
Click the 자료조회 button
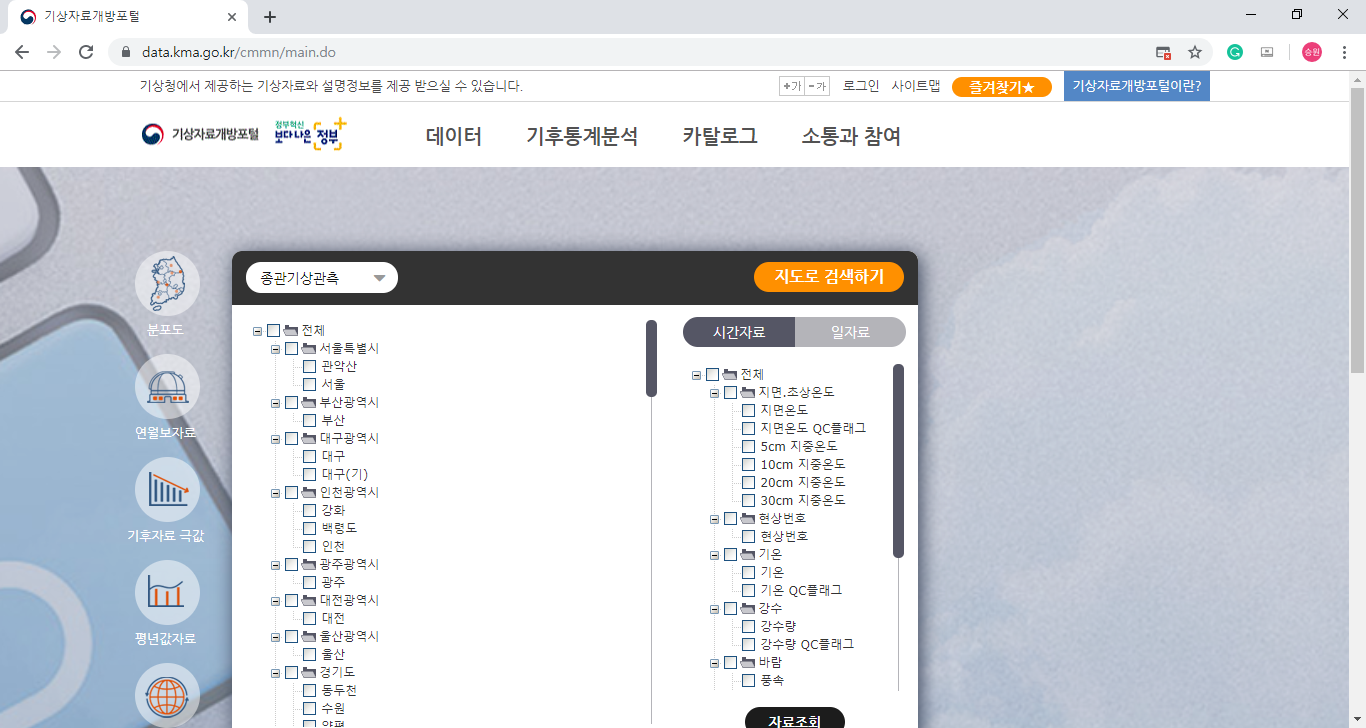click(795, 718)
